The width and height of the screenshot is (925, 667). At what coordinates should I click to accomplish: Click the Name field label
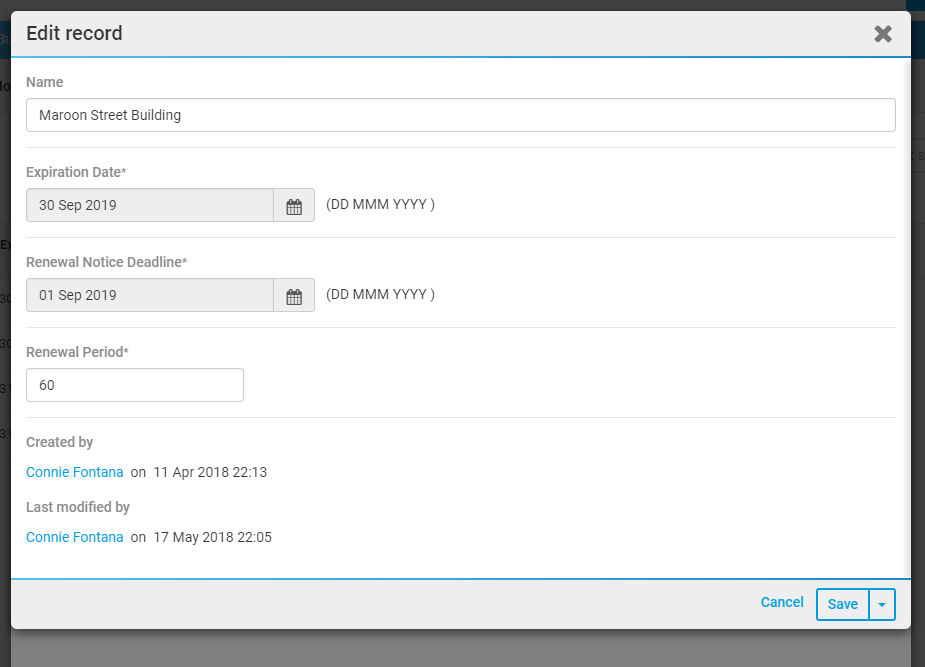coord(44,82)
